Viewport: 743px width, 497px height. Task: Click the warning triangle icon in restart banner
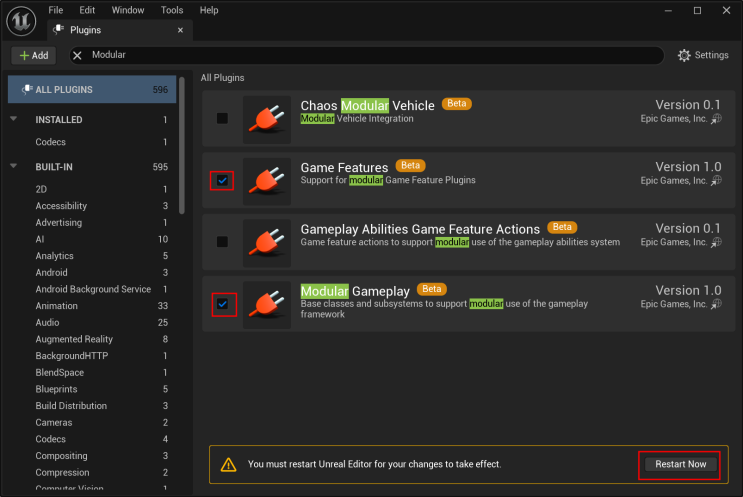tap(228, 465)
